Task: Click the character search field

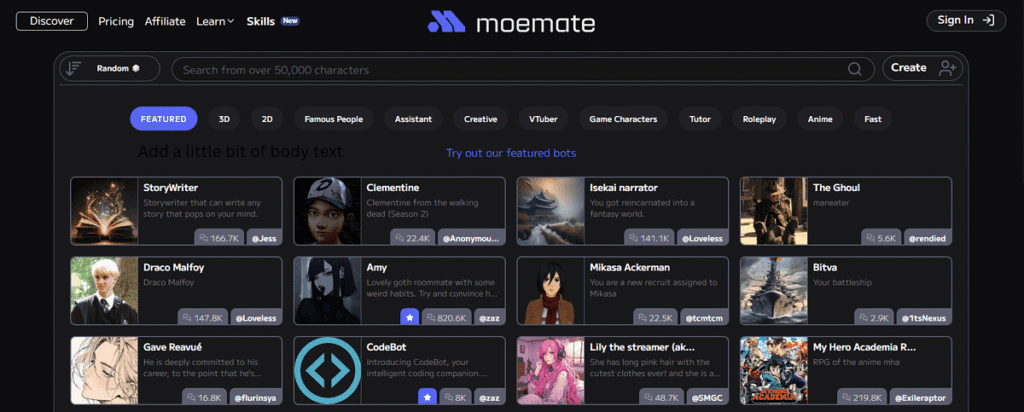Action: pos(522,70)
